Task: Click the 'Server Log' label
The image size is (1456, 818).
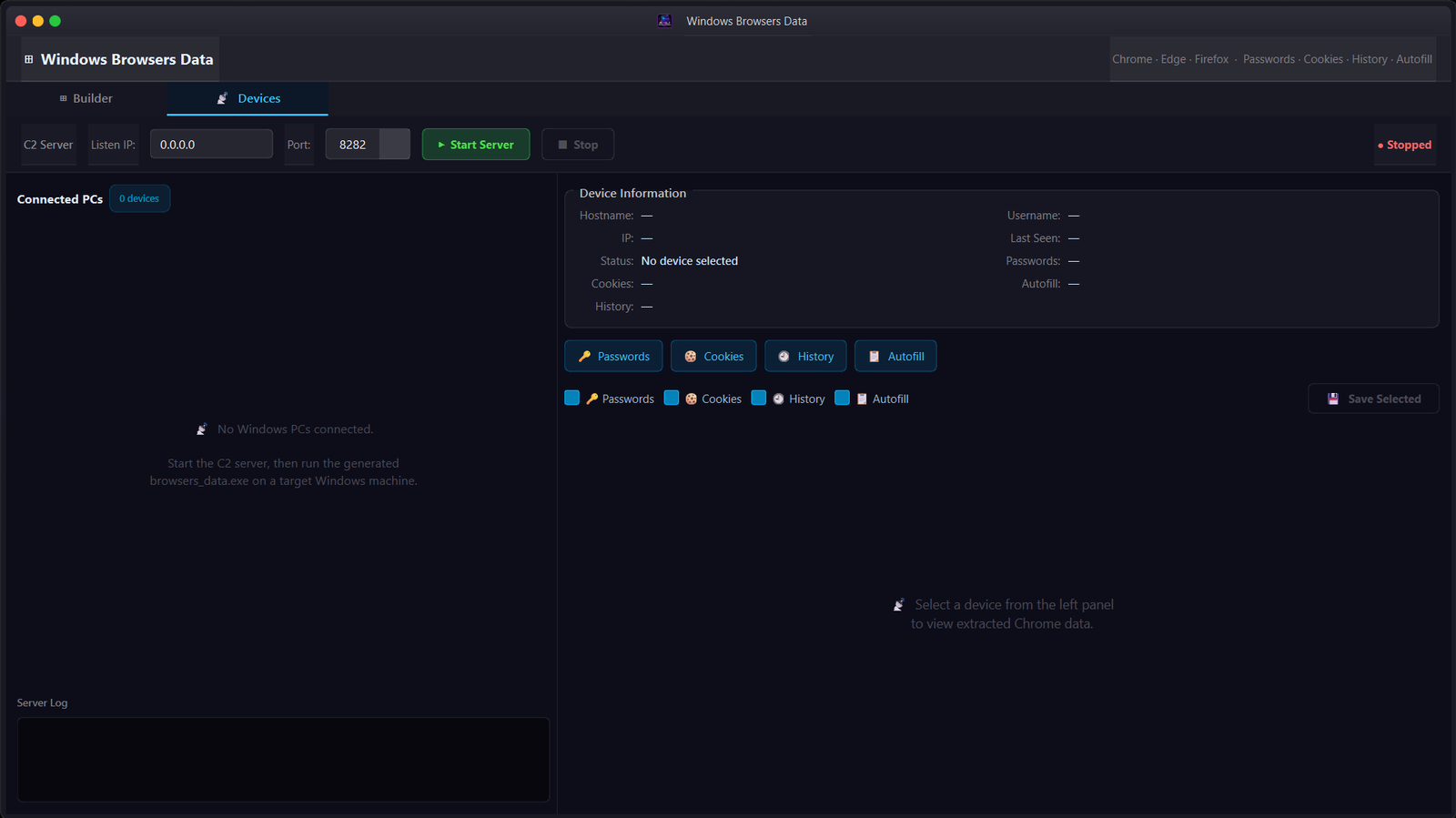Action: [42, 702]
